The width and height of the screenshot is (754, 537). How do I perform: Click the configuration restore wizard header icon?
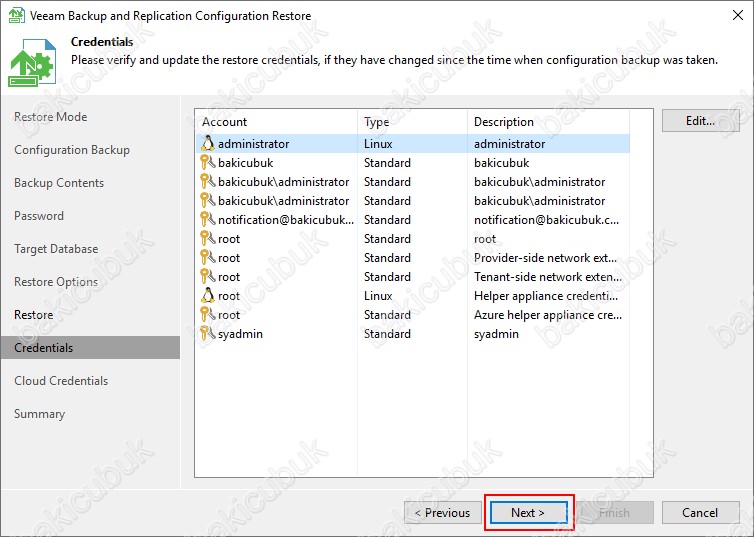pos(32,63)
